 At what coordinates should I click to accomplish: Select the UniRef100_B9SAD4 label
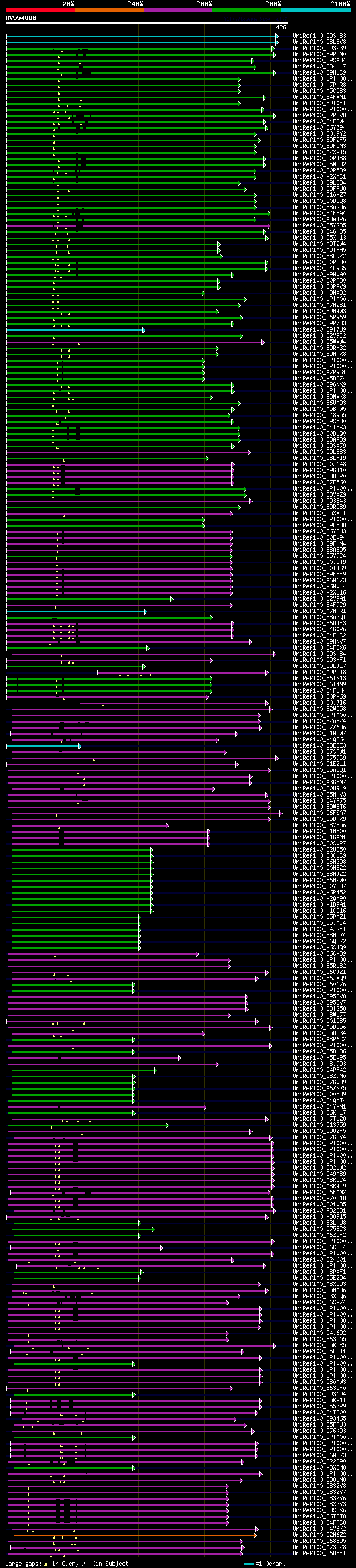pyautogui.click(x=319, y=60)
